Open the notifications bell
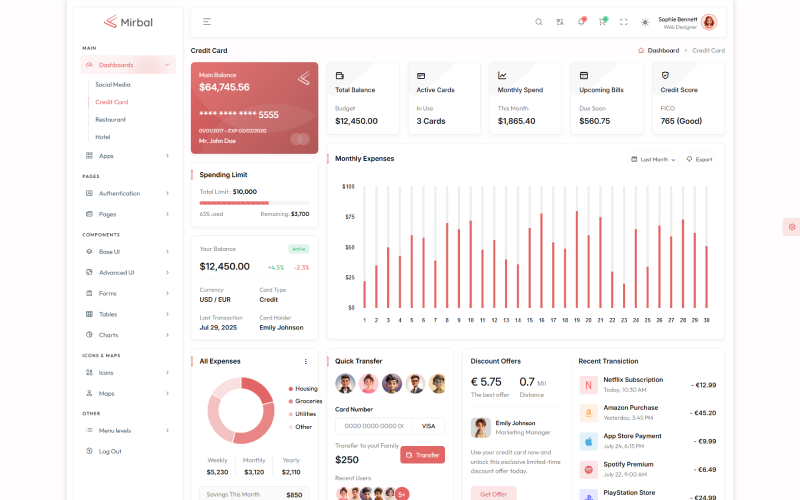 pyautogui.click(x=581, y=21)
